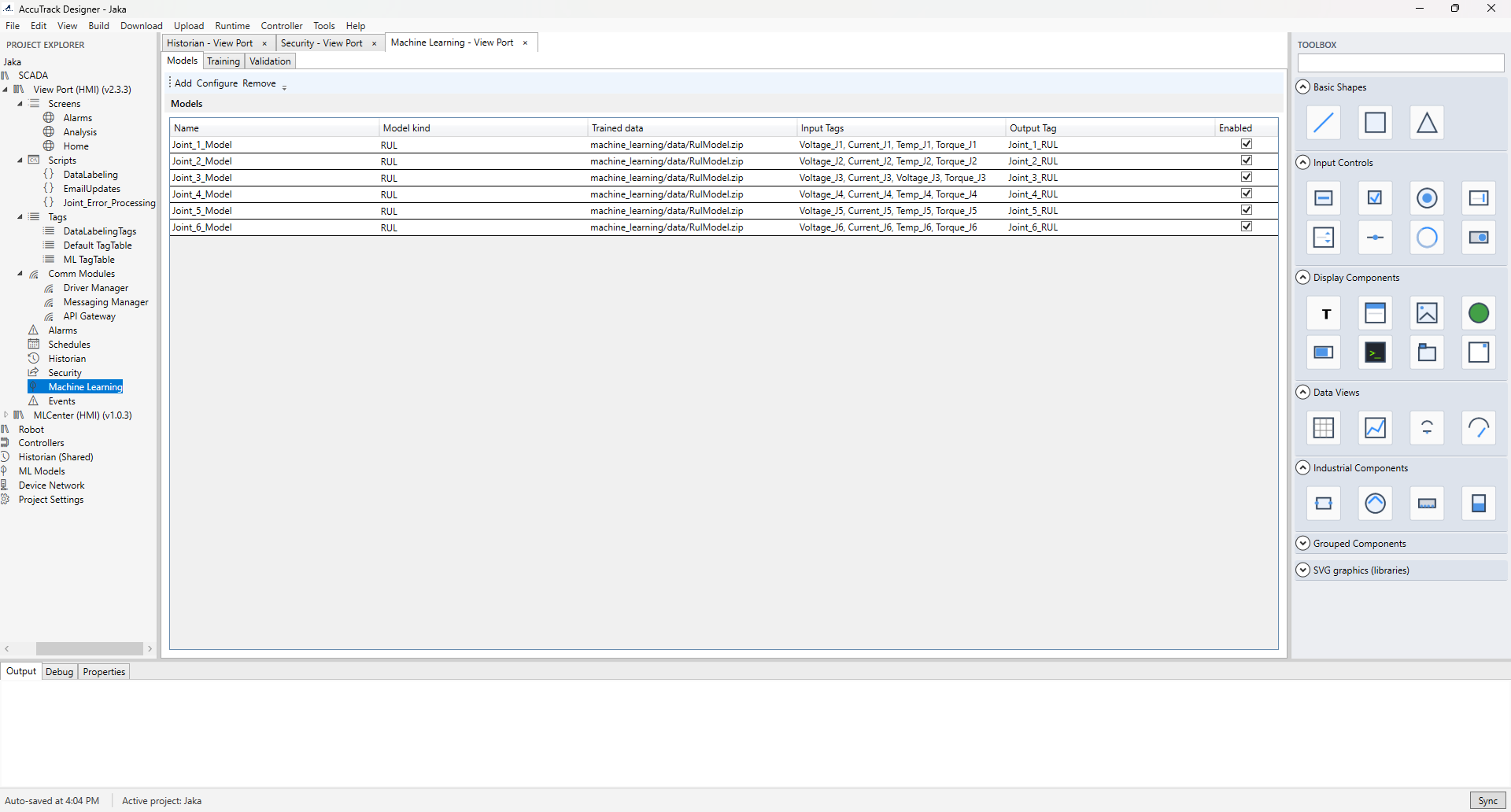Expand the MLCenter (HMI) tree node
Image resolution: width=1511 pixels, height=812 pixels.
(6, 415)
